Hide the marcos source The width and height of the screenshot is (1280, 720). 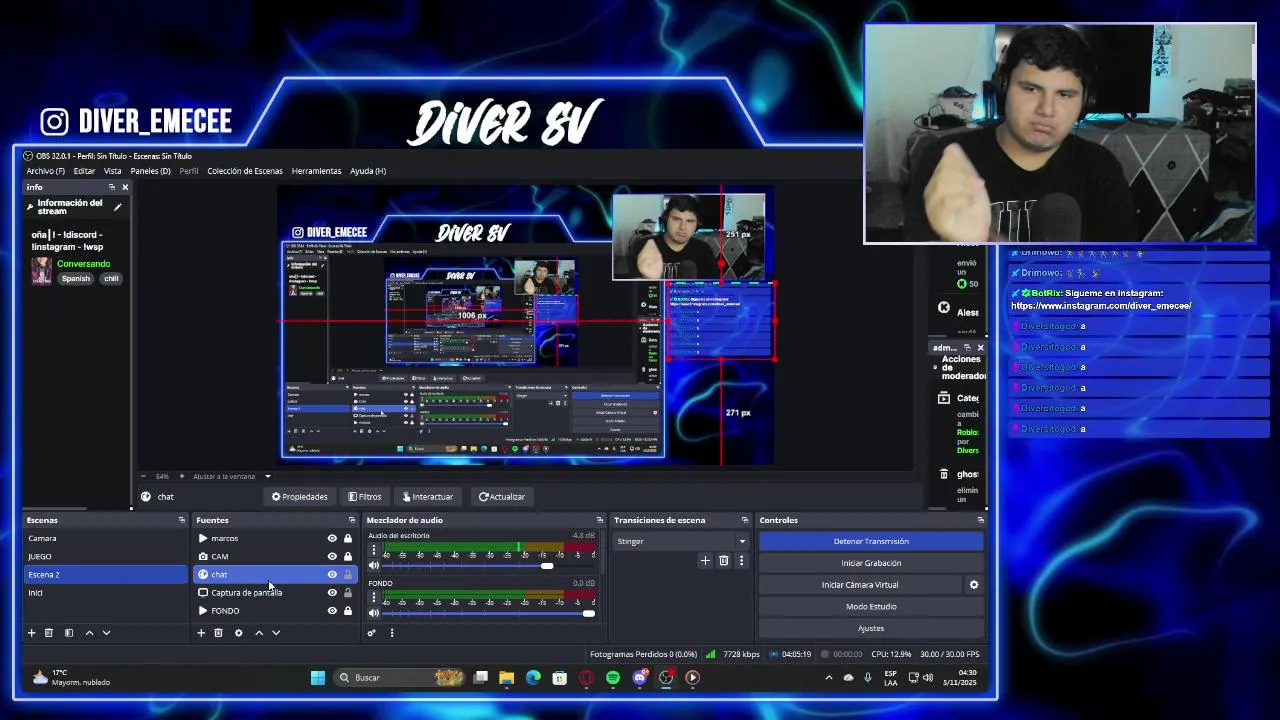[x=332, y=539]
